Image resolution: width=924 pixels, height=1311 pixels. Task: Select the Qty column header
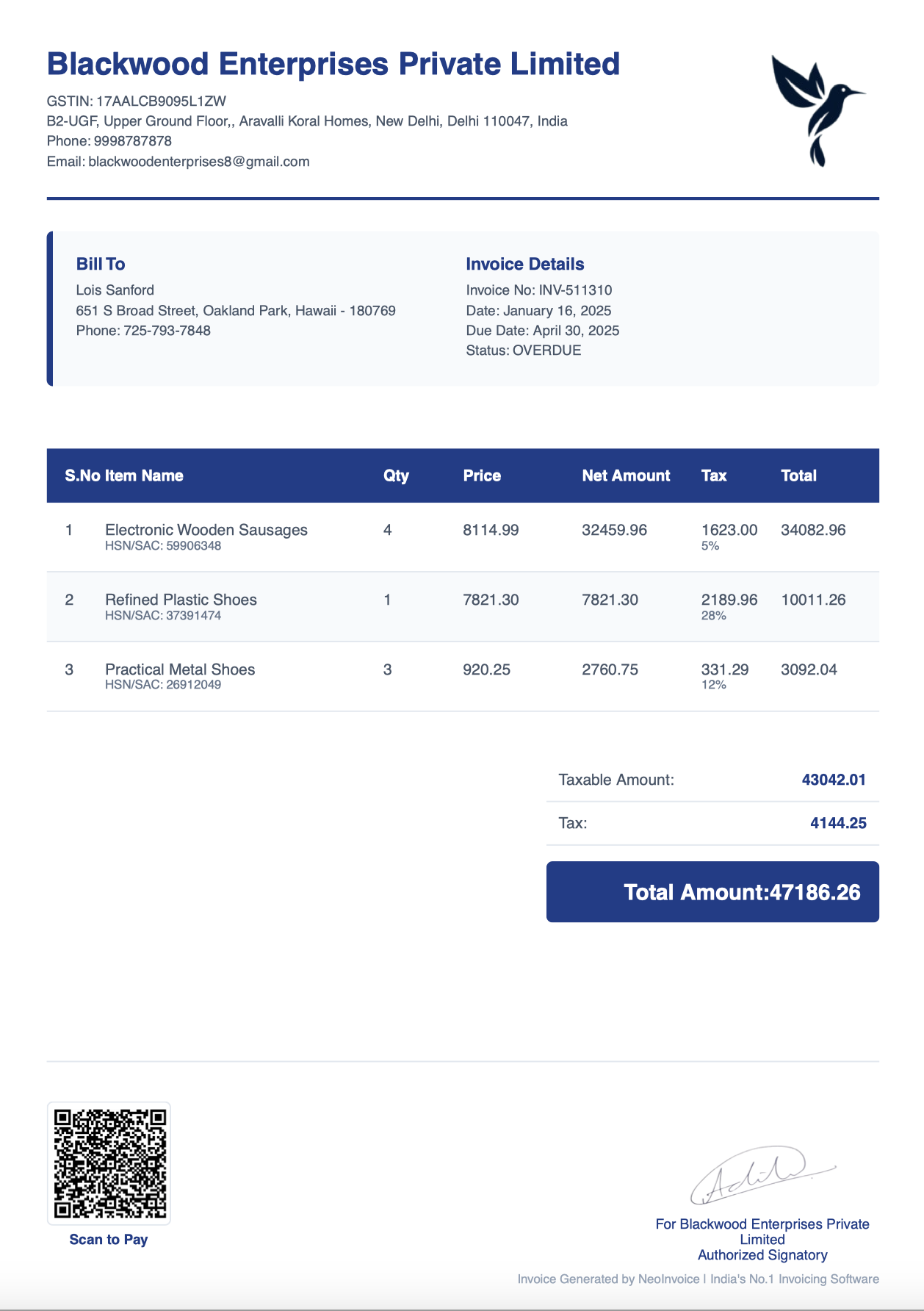396,475
